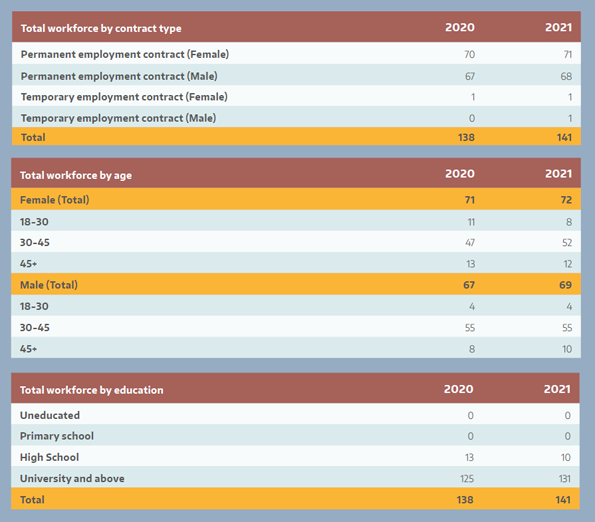The height and width of the screenshot is (522, 595).
Task: Click the 'Total workforce by education' header
Action: coord(91,390)
